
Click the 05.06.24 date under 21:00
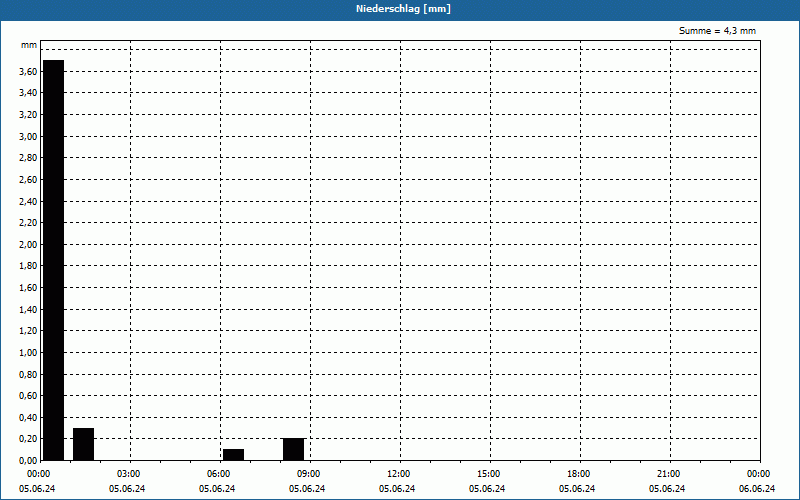click(x=667, y=489)
